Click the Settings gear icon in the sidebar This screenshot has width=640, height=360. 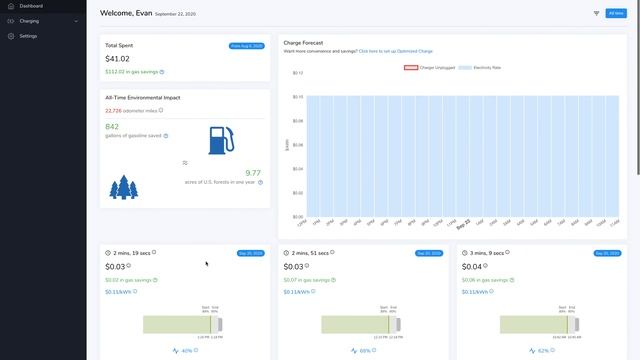click(11, 36)
